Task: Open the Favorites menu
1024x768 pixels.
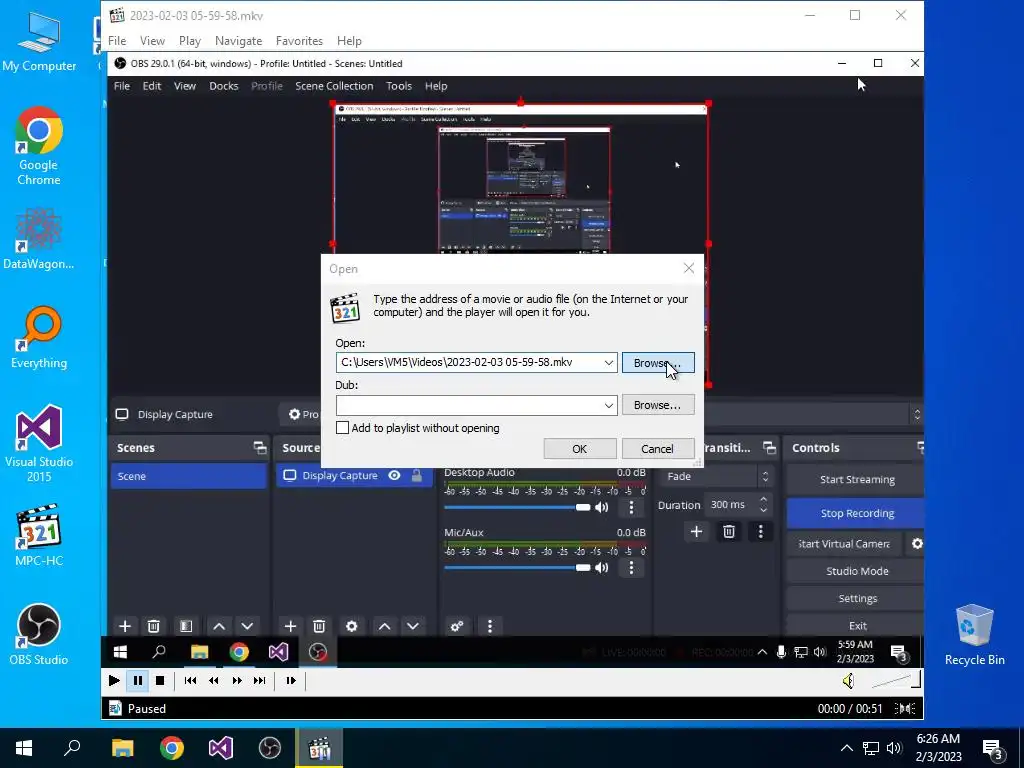Action: click(299, 40)
